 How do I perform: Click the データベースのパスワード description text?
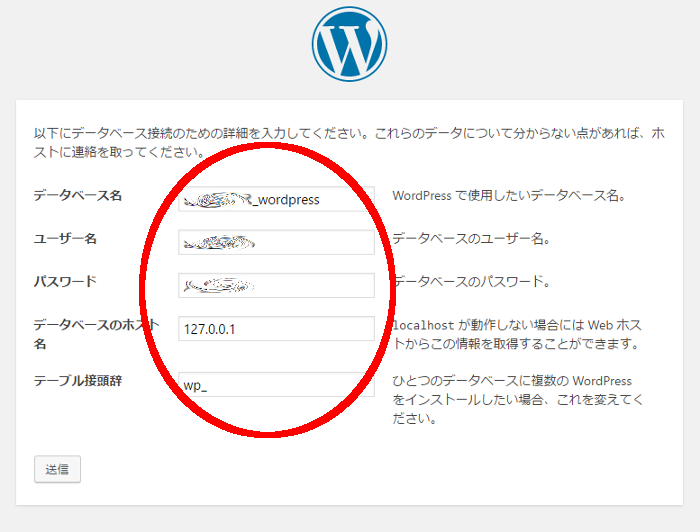pyautogui.click(x=471, y=282)
